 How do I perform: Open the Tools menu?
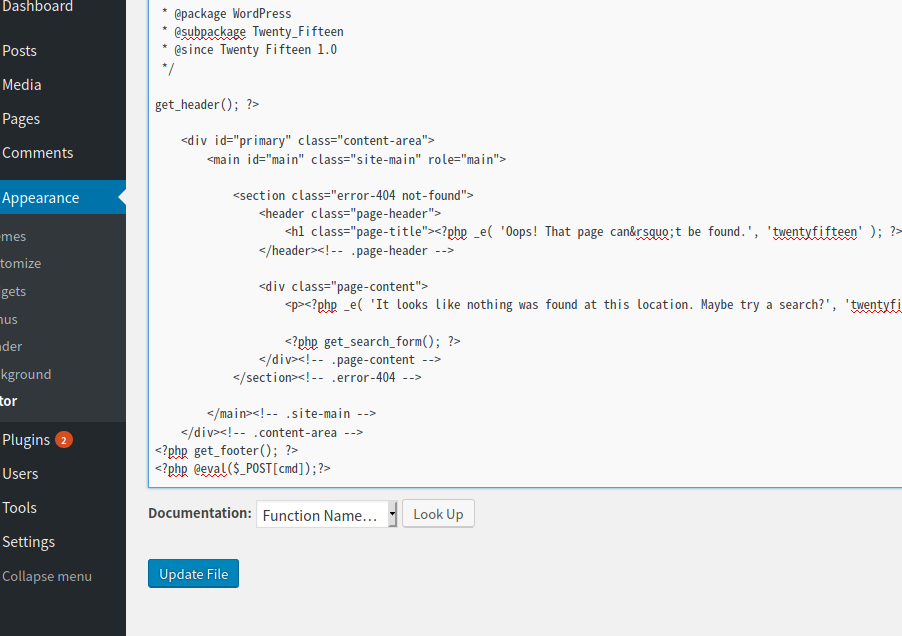[20, 507]
